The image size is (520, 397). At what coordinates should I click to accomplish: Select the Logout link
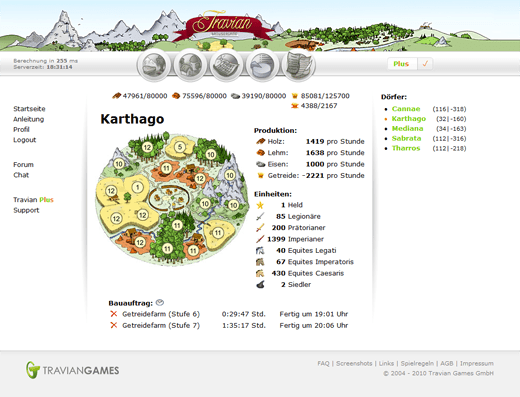tap(25, 140)
